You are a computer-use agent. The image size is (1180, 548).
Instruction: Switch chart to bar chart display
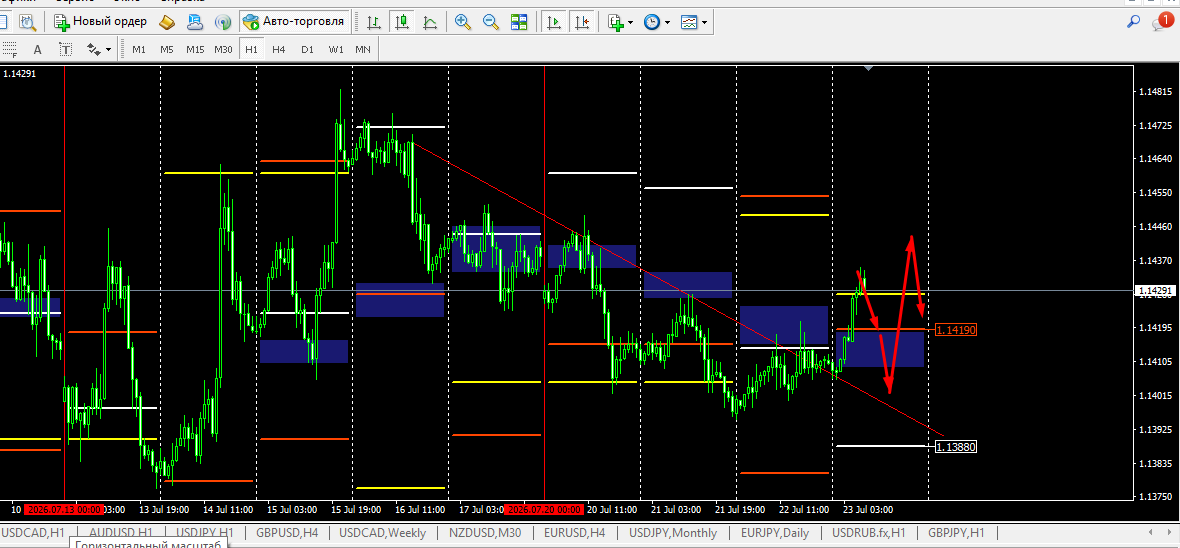click(373, 23)
